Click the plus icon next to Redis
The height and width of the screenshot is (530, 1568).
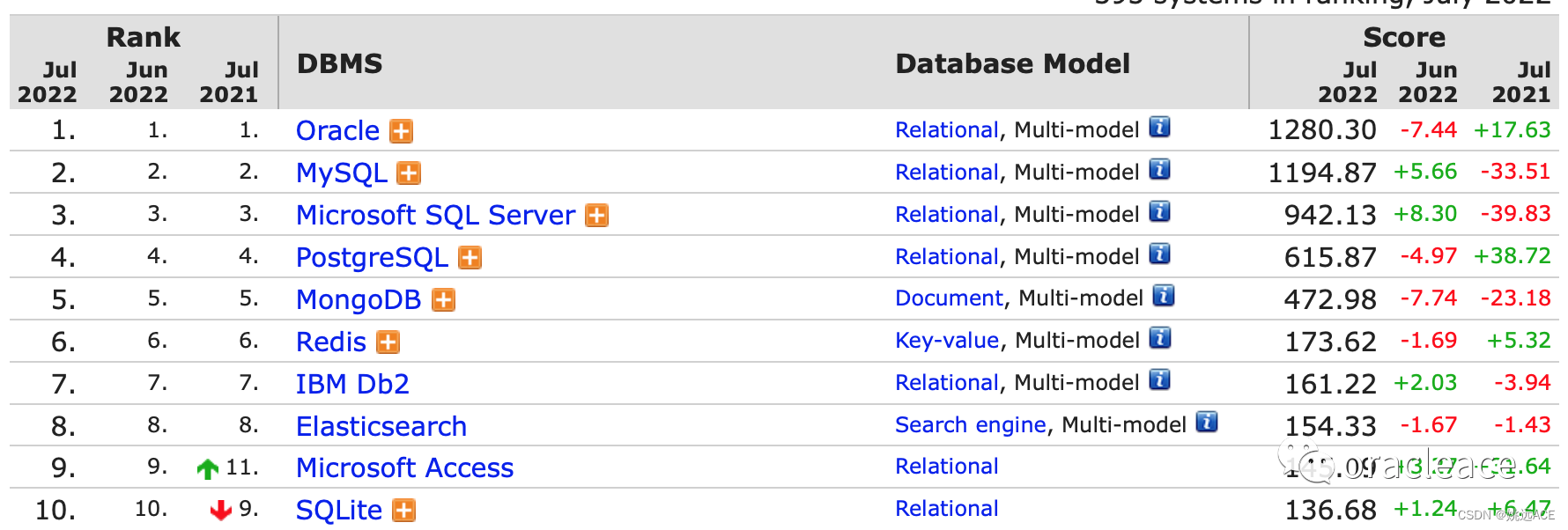[388, 342]
